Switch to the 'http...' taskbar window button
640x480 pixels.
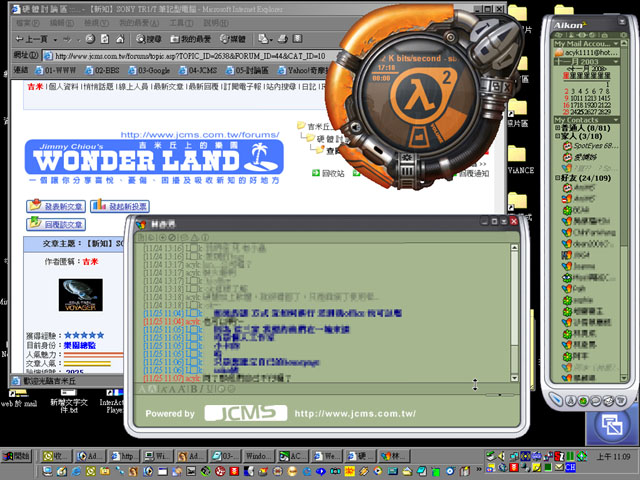pos(124,456)
